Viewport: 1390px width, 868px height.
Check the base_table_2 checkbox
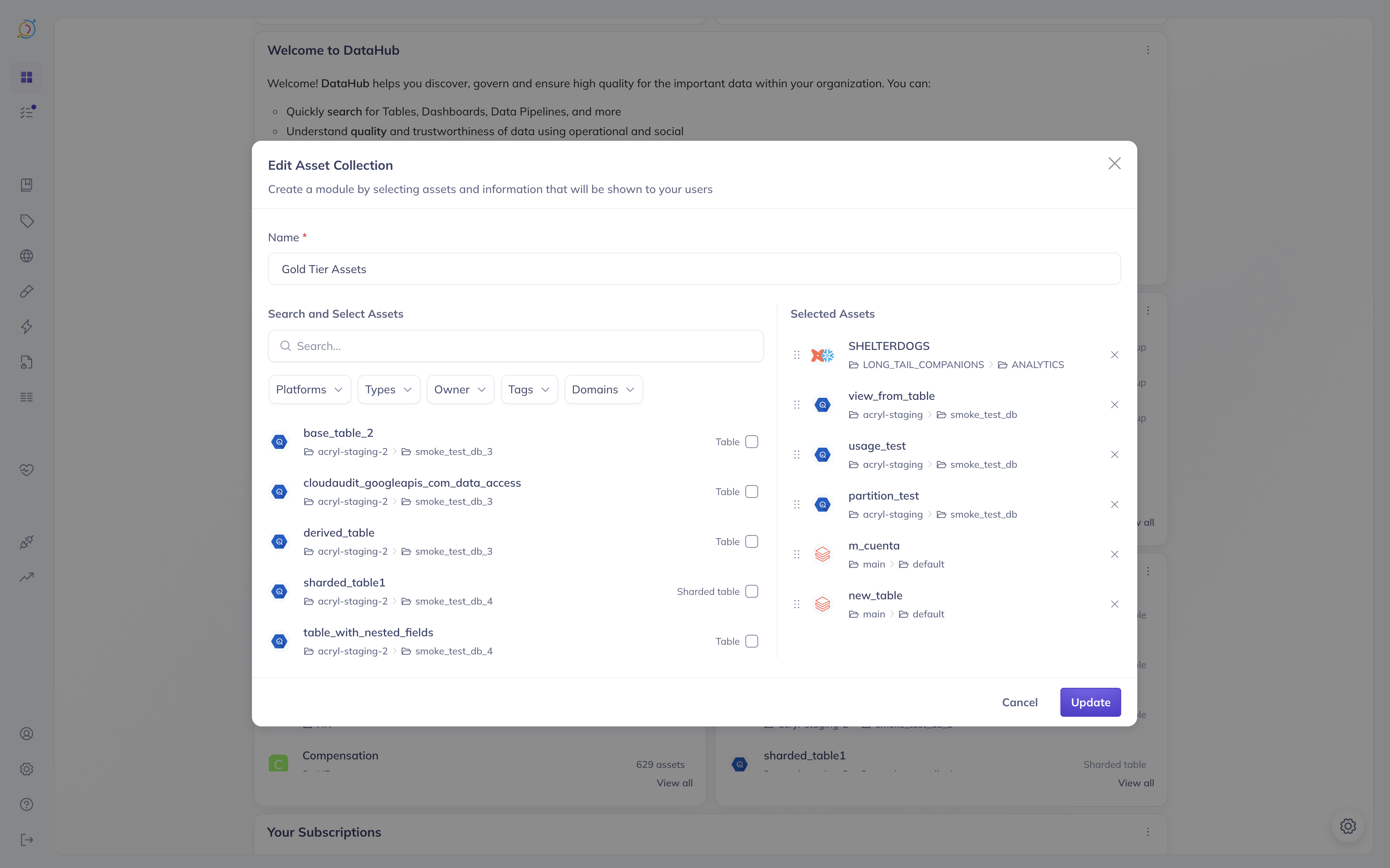pyautogui.click(x=751, y=442)
